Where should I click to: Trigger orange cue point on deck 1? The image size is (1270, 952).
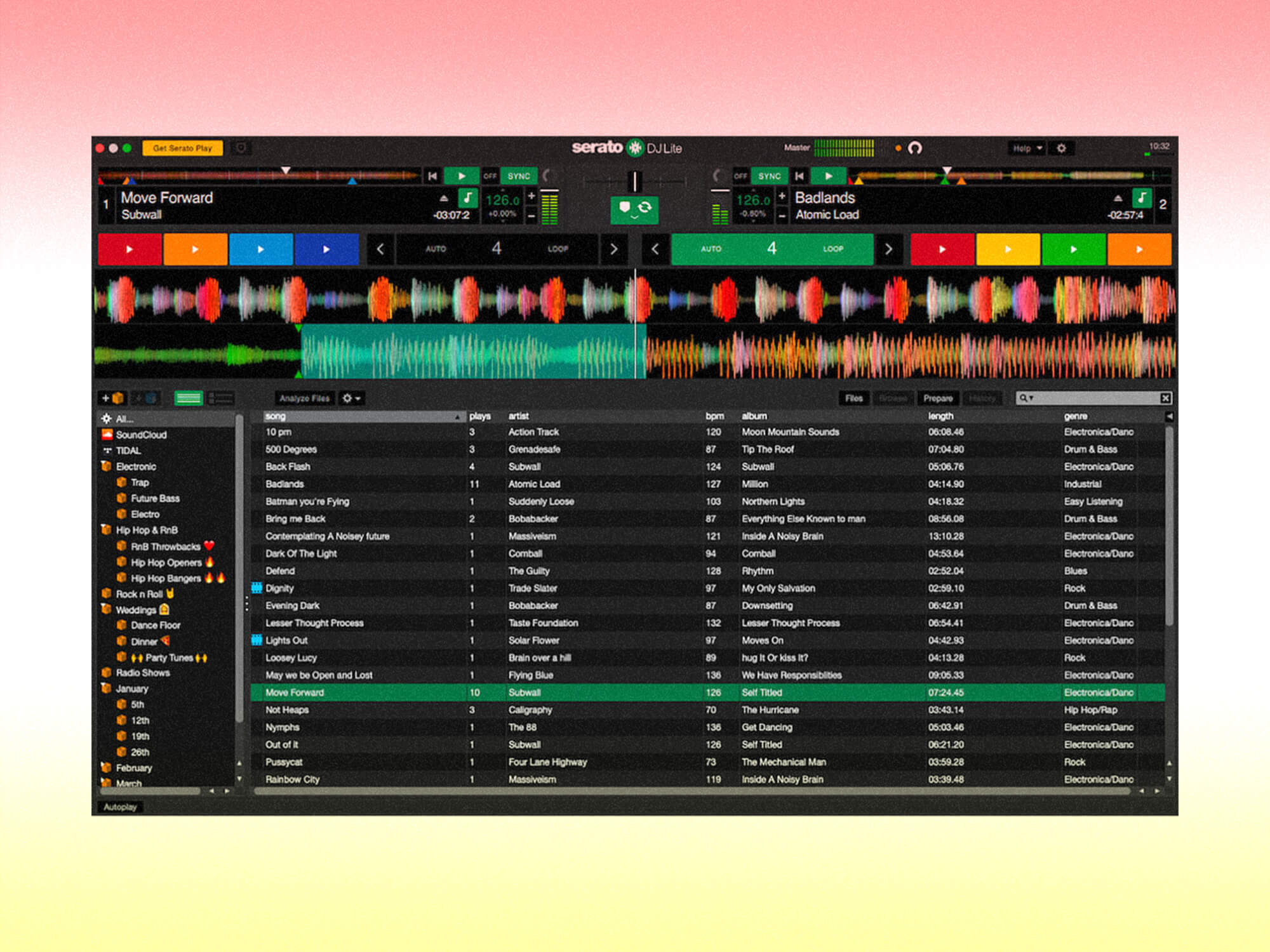coord(196,249)
